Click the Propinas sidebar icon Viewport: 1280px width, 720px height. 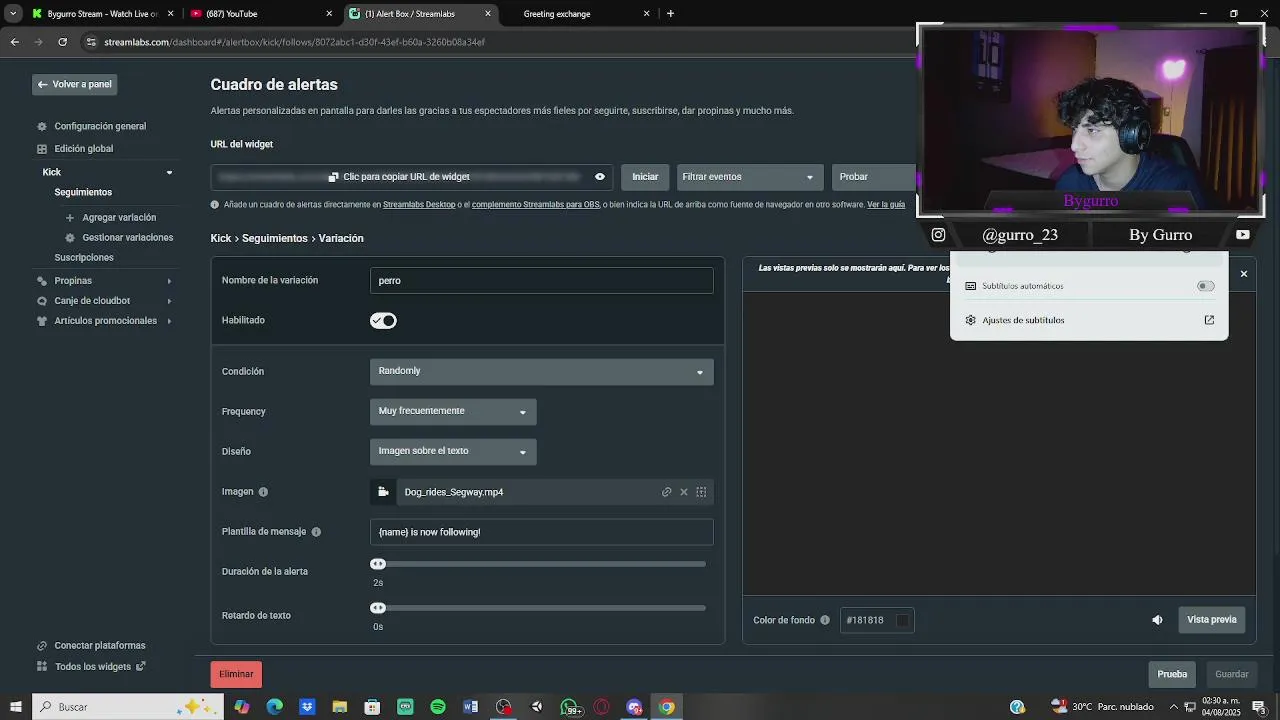point(42,281)
